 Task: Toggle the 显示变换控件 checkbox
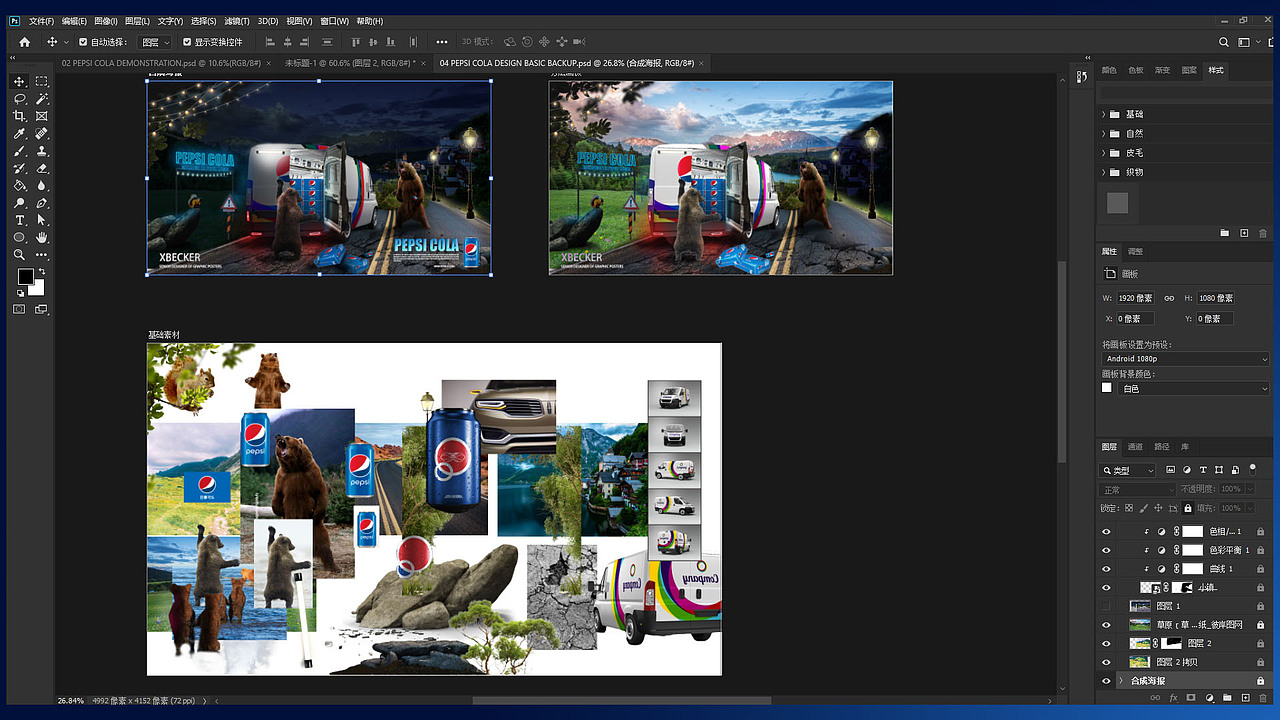[x=187, y=42]
